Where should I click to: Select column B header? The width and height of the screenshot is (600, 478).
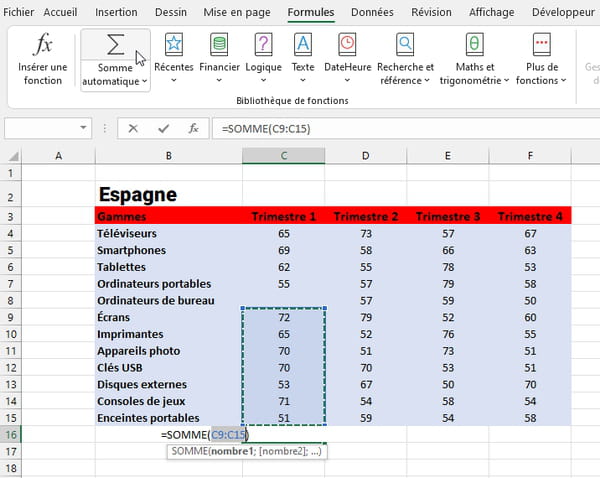coord(169,156)
